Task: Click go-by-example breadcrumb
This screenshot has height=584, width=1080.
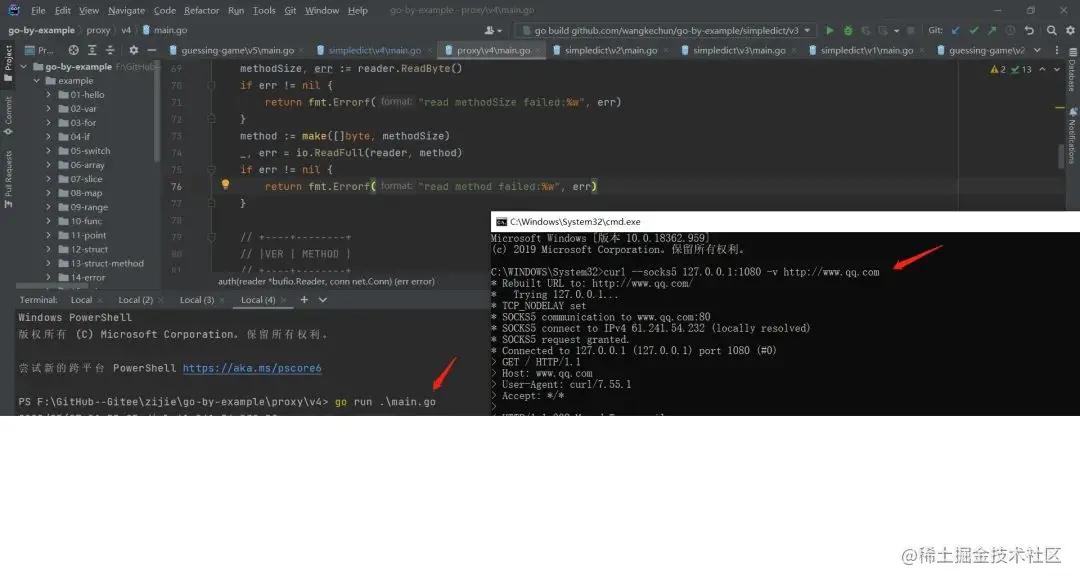Action: pos(41,30)
